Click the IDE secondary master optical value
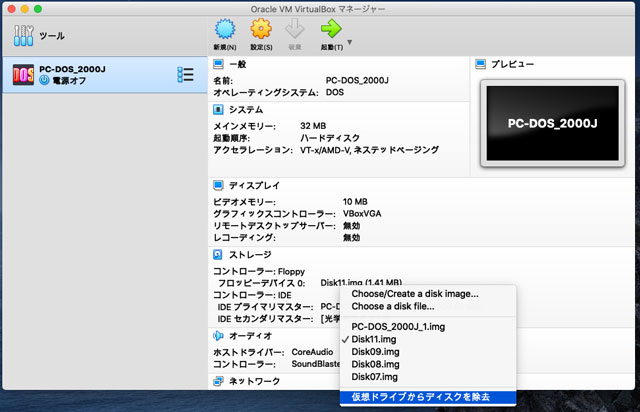Image resolution: width=640 pixels, height=412 pixels. (x=330, y=319)
